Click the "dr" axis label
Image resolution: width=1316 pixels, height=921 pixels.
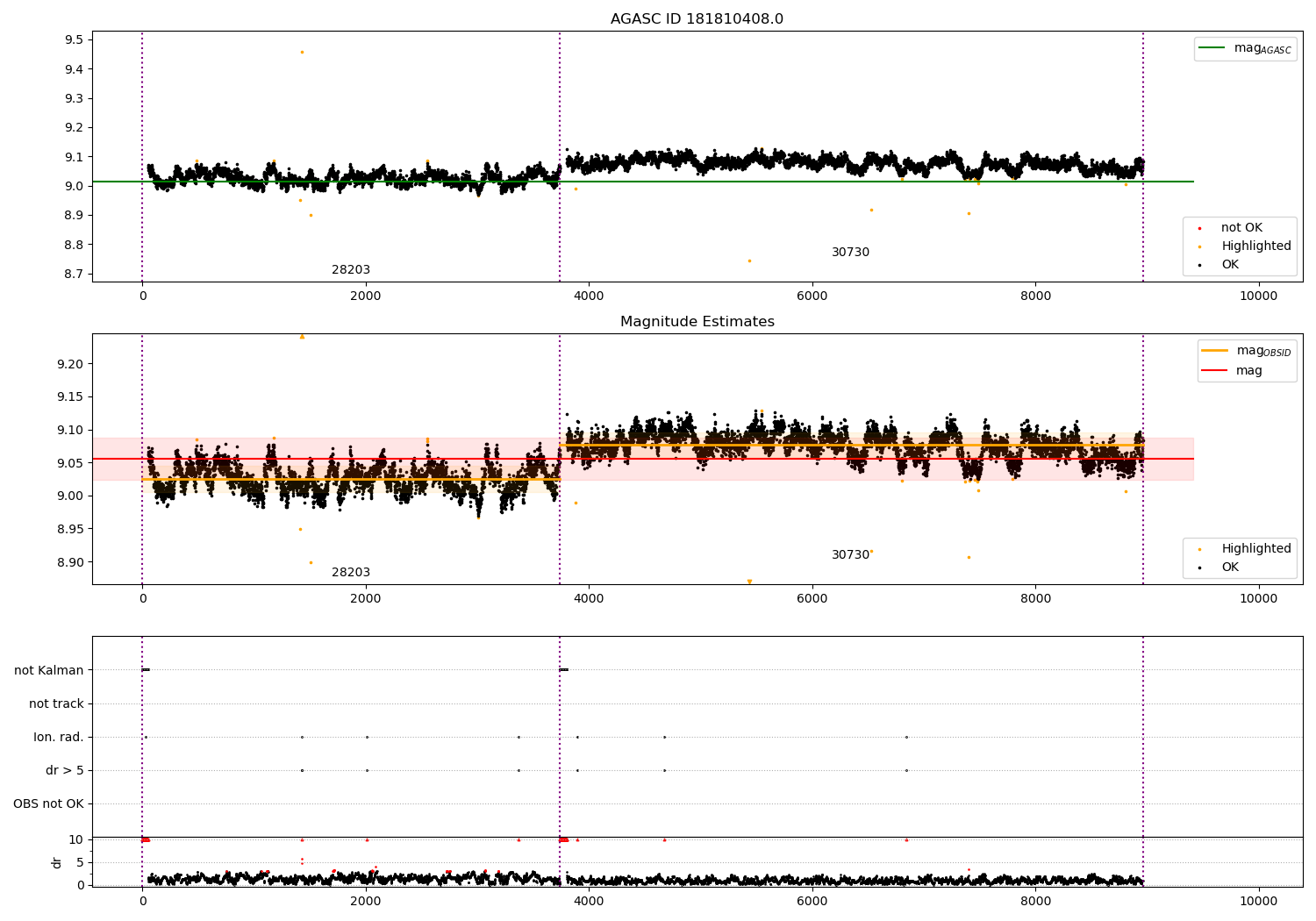coord(57,862)
